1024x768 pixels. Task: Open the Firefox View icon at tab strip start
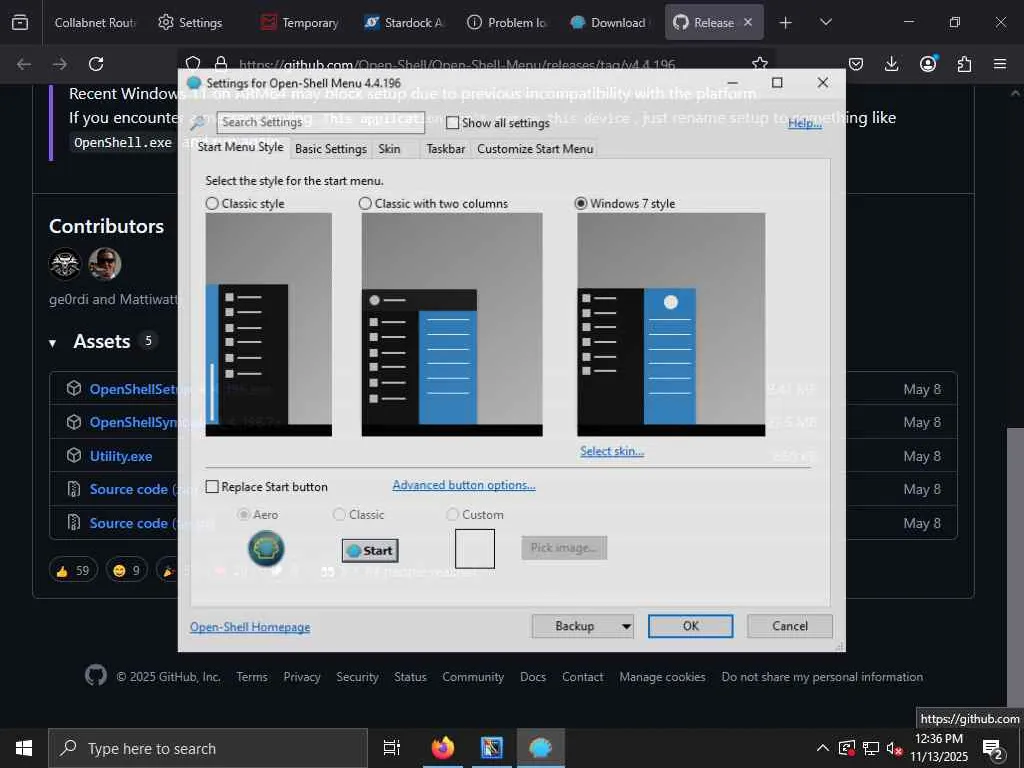coord(20,22)
